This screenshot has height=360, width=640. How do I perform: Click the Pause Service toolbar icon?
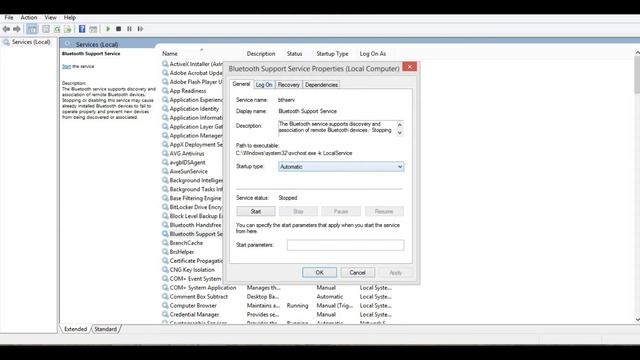coord(129,29)
